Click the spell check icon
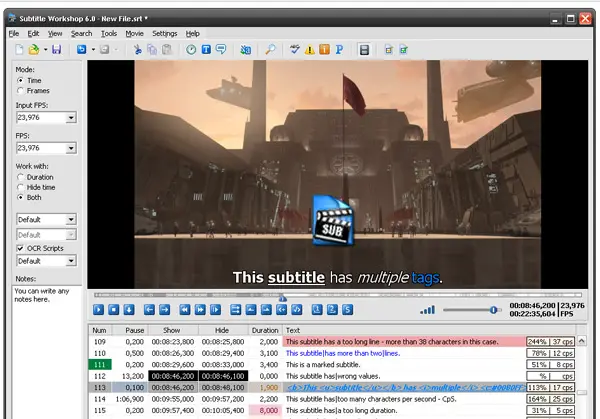The height and width of the screenshot is (419, 600). 294,49
